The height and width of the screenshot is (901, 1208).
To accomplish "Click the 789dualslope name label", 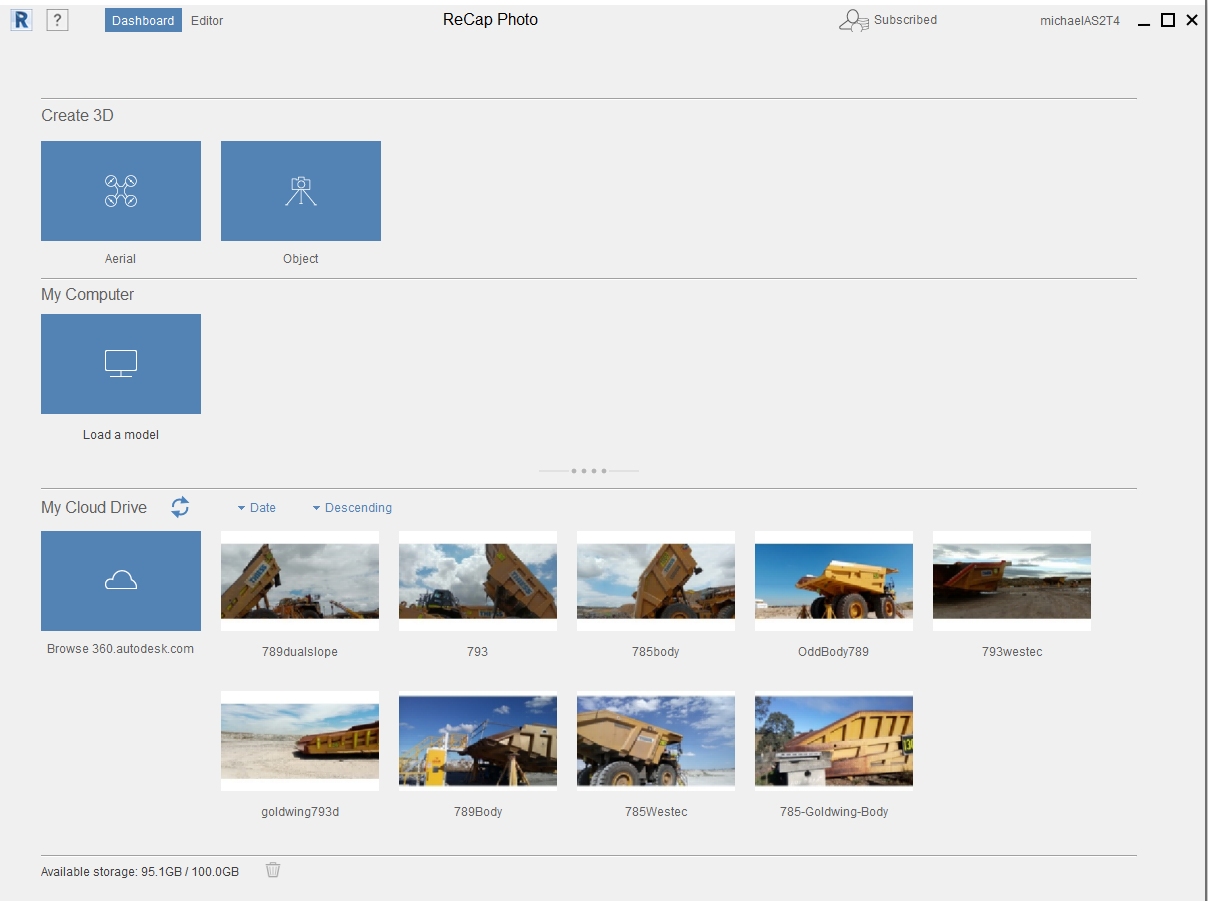I will [300, 652].
